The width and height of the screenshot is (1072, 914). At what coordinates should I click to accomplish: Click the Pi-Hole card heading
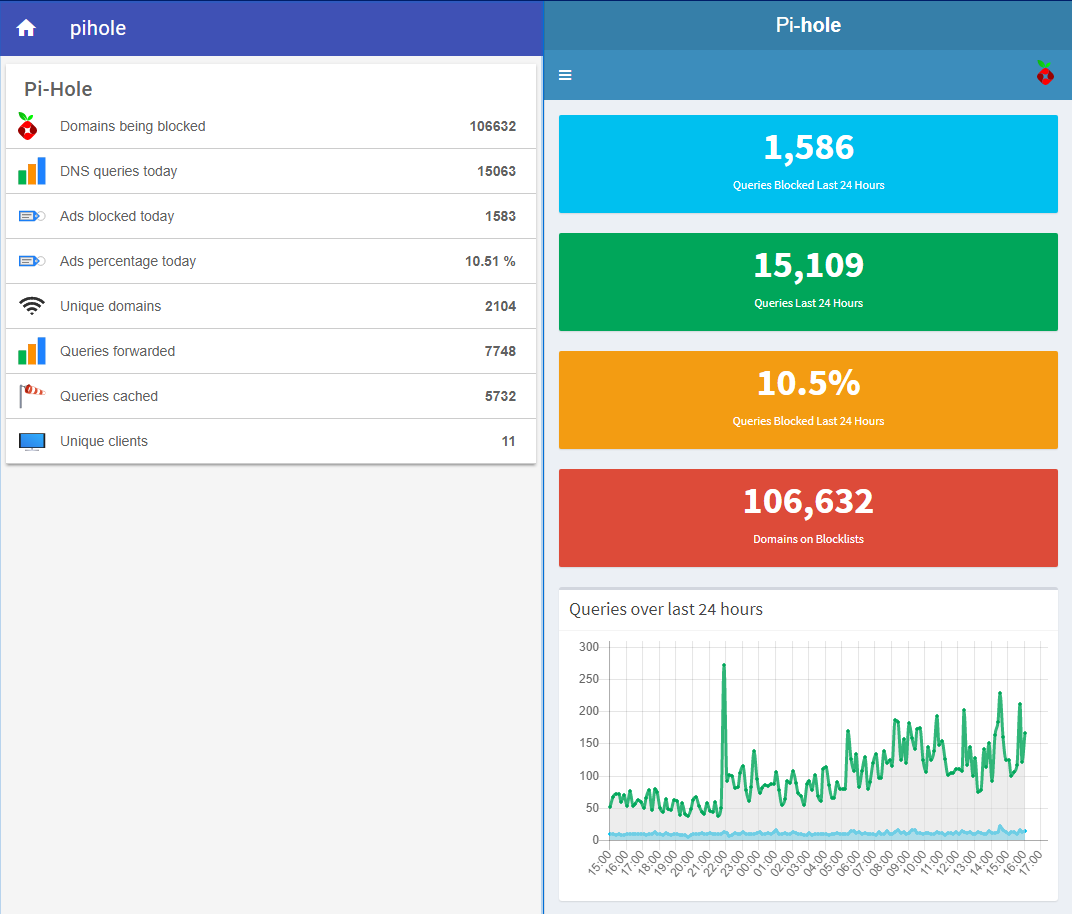click(58, 89)
